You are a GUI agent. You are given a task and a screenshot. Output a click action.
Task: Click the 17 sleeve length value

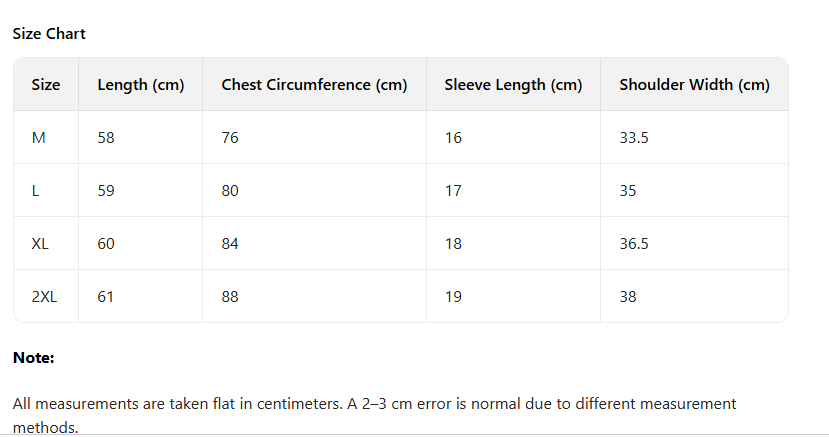(x=453, y=191)
